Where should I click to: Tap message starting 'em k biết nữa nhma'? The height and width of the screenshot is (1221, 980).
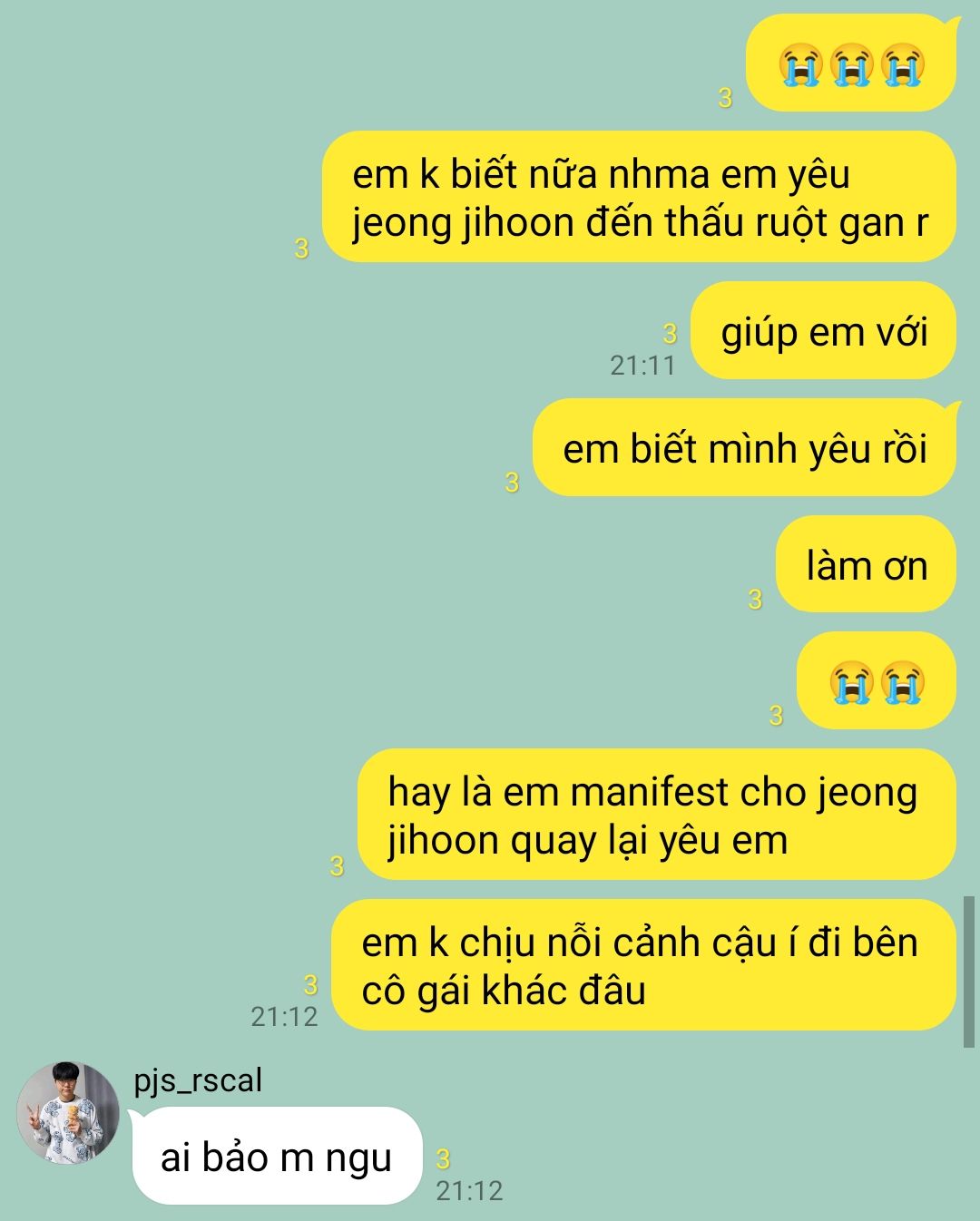[640, 197]
